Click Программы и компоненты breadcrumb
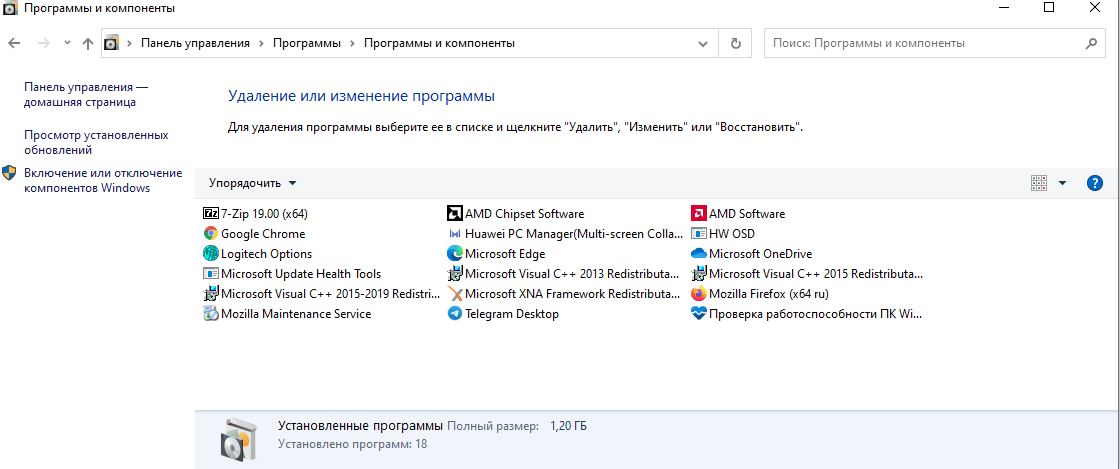Image resolution: width=1120 pixels, height=469 pixels. coord(439,43)
